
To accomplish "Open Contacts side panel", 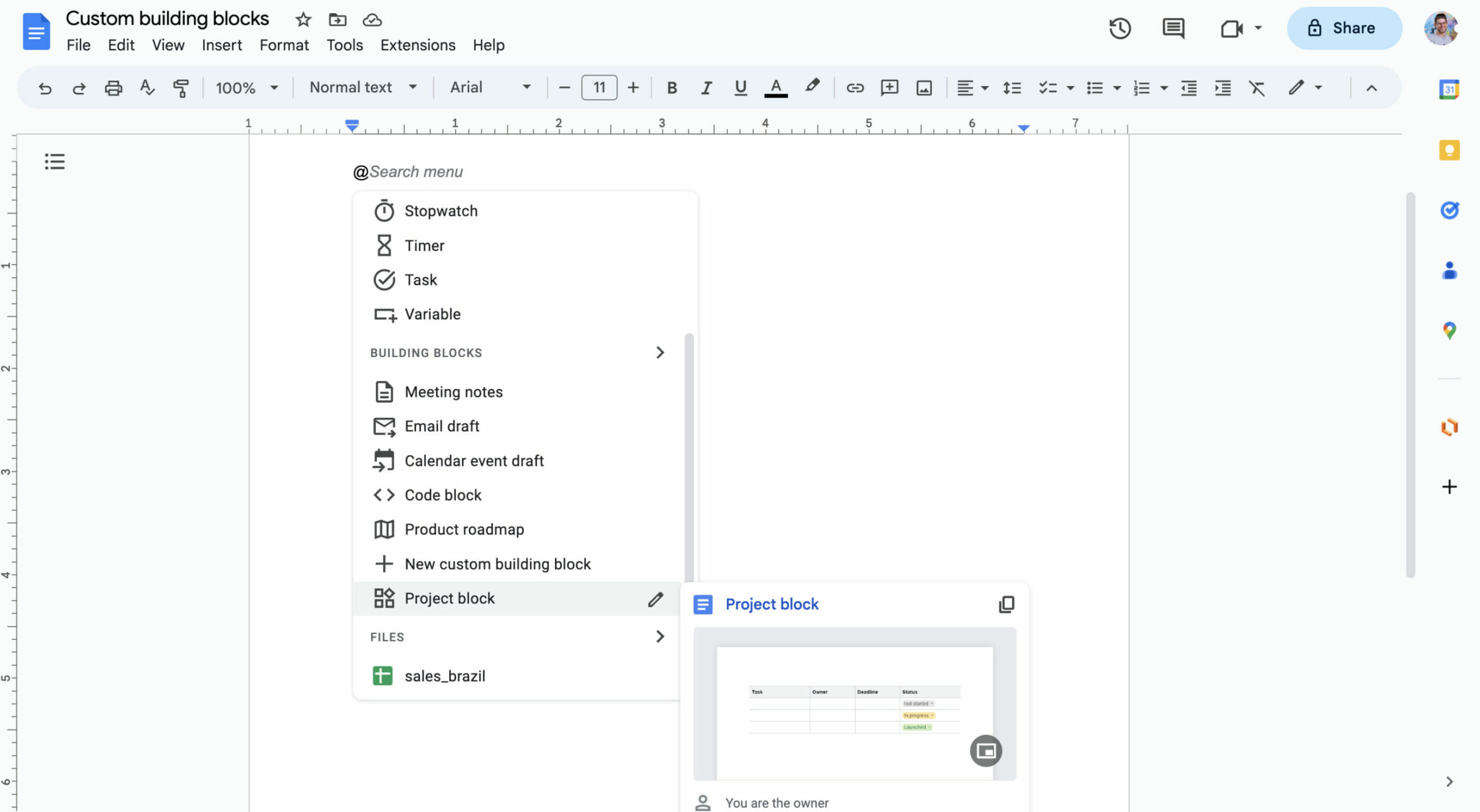I will pos(1449,270).
